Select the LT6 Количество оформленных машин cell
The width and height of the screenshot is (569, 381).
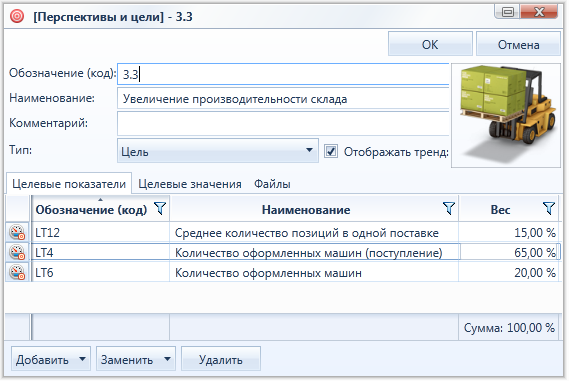click(314, 273)
